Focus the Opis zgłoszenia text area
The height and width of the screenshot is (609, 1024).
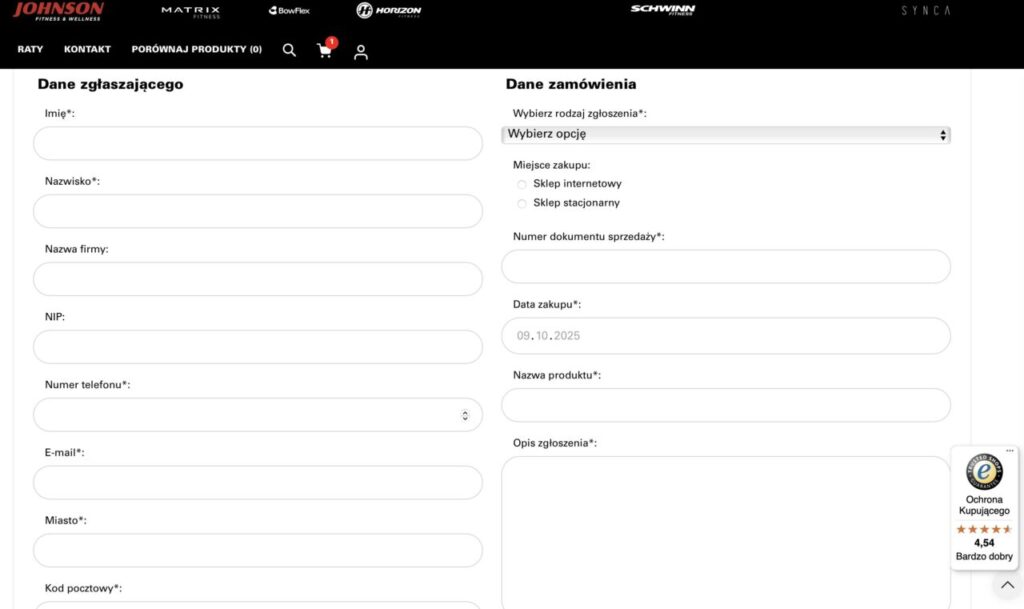pos(726,530)
